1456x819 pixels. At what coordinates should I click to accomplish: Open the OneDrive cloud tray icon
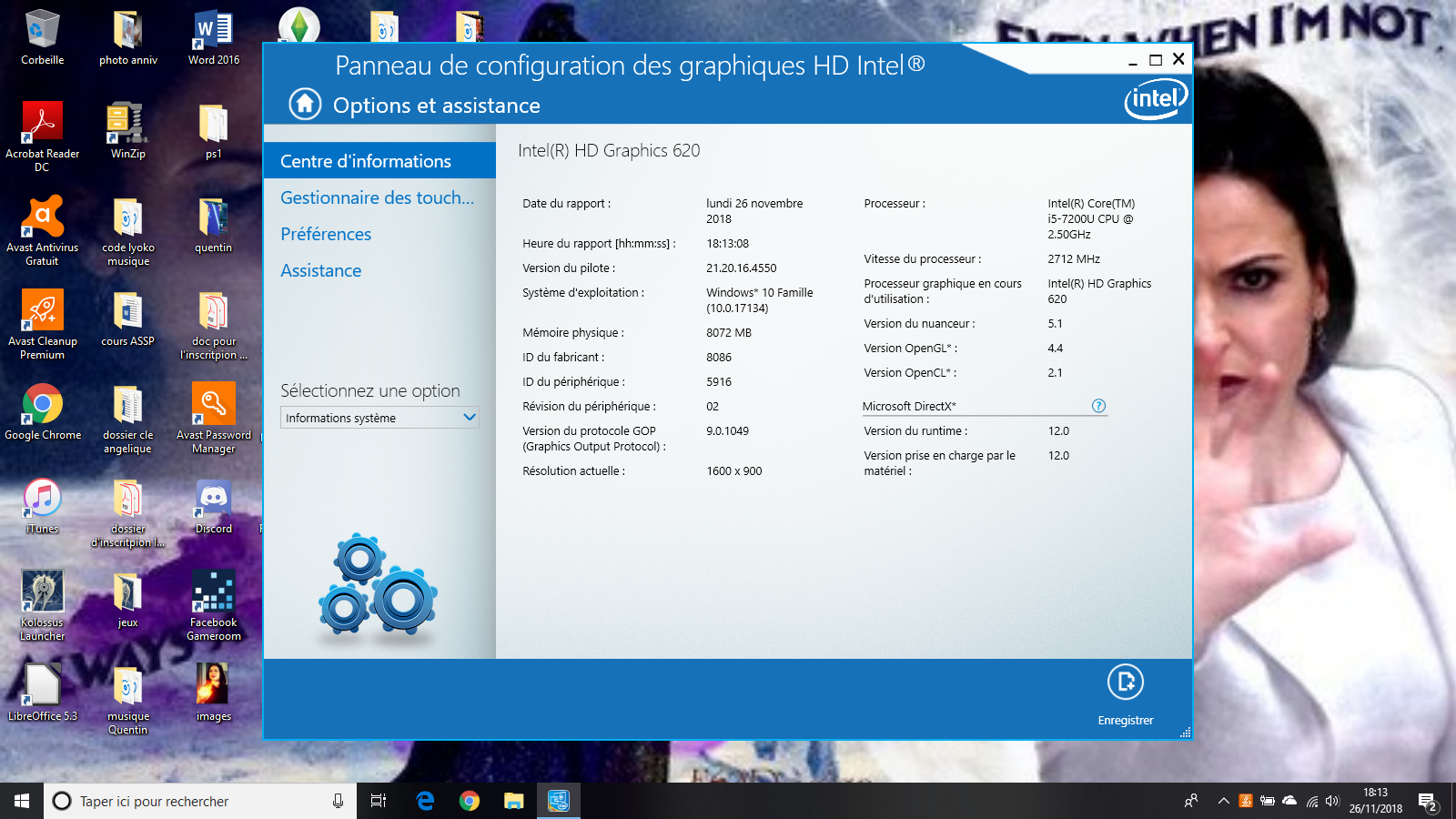[1289, 801]
